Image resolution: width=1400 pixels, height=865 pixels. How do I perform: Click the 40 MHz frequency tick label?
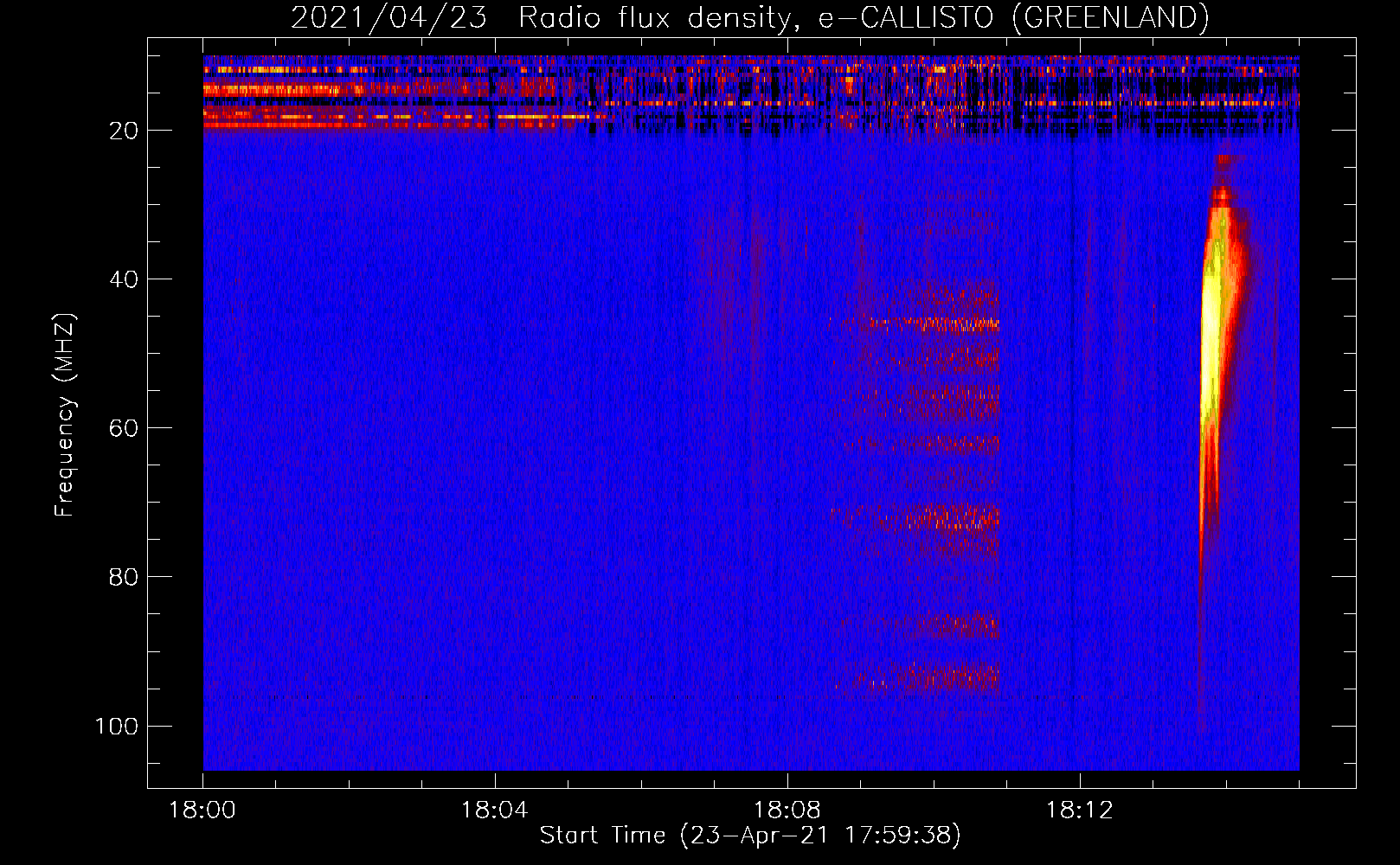tap(124, 279)
